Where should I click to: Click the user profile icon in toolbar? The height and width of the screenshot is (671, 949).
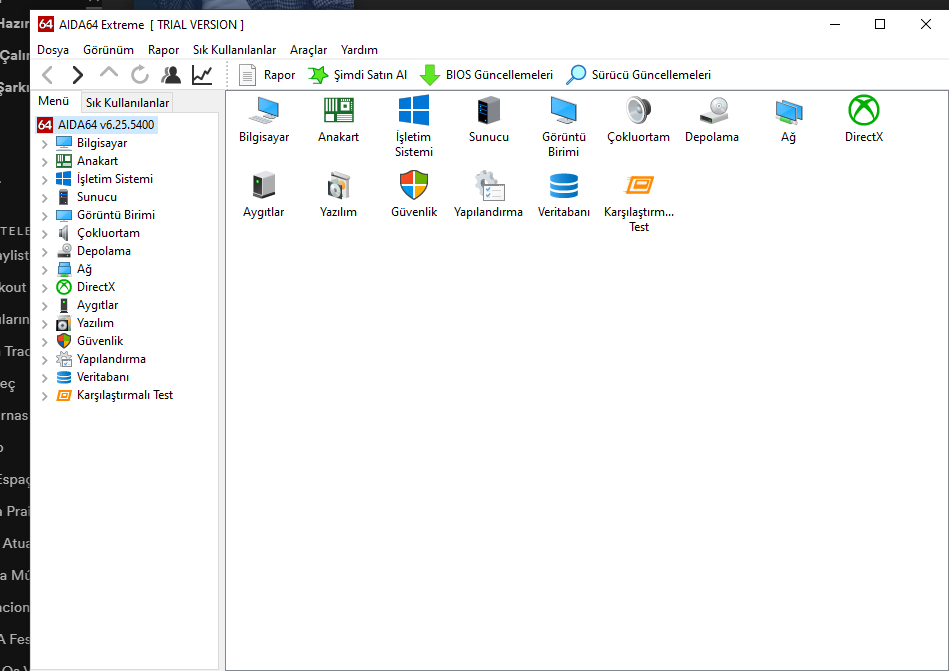171,75
